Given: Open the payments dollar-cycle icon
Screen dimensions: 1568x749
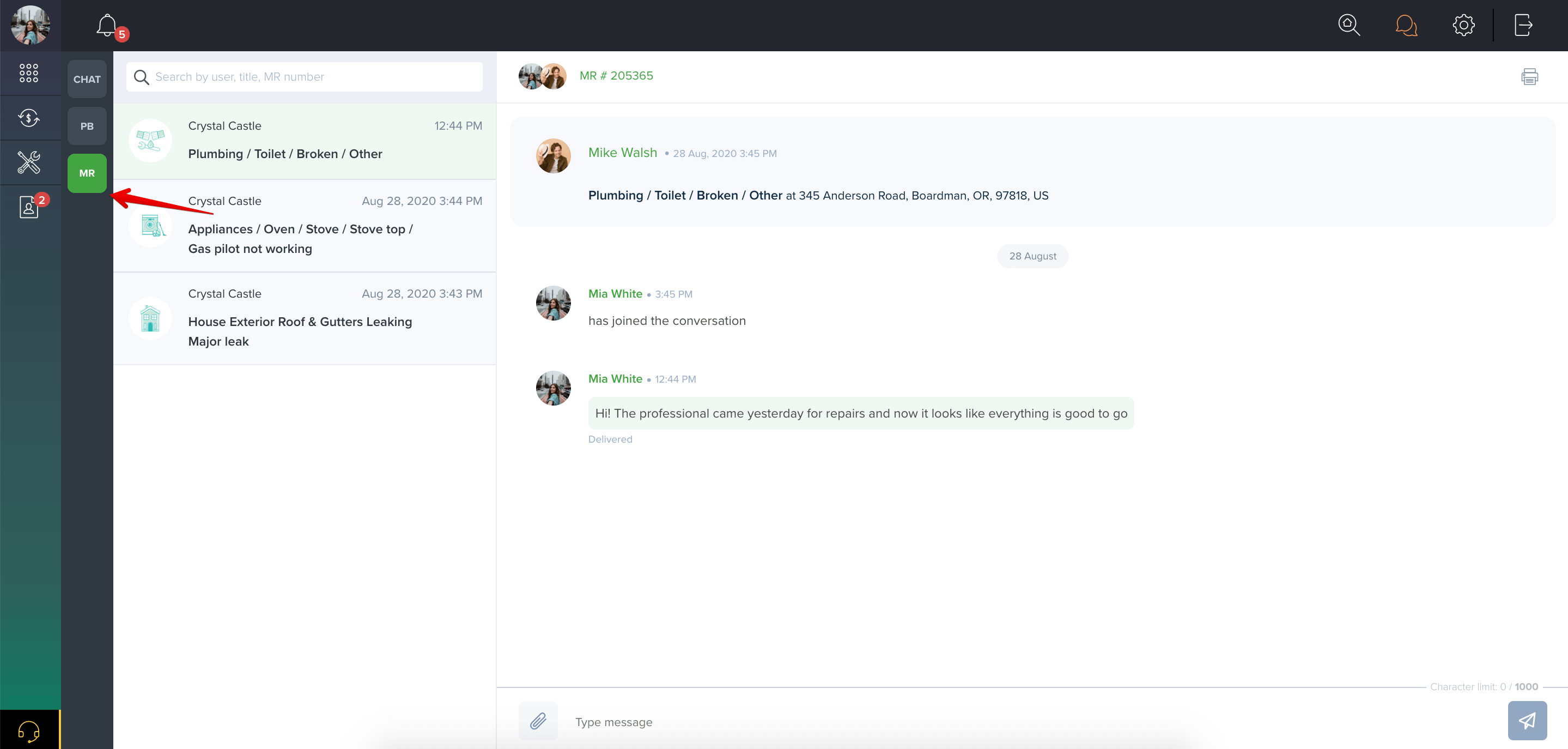Looking at the screenshot, I should pos(29,118).
